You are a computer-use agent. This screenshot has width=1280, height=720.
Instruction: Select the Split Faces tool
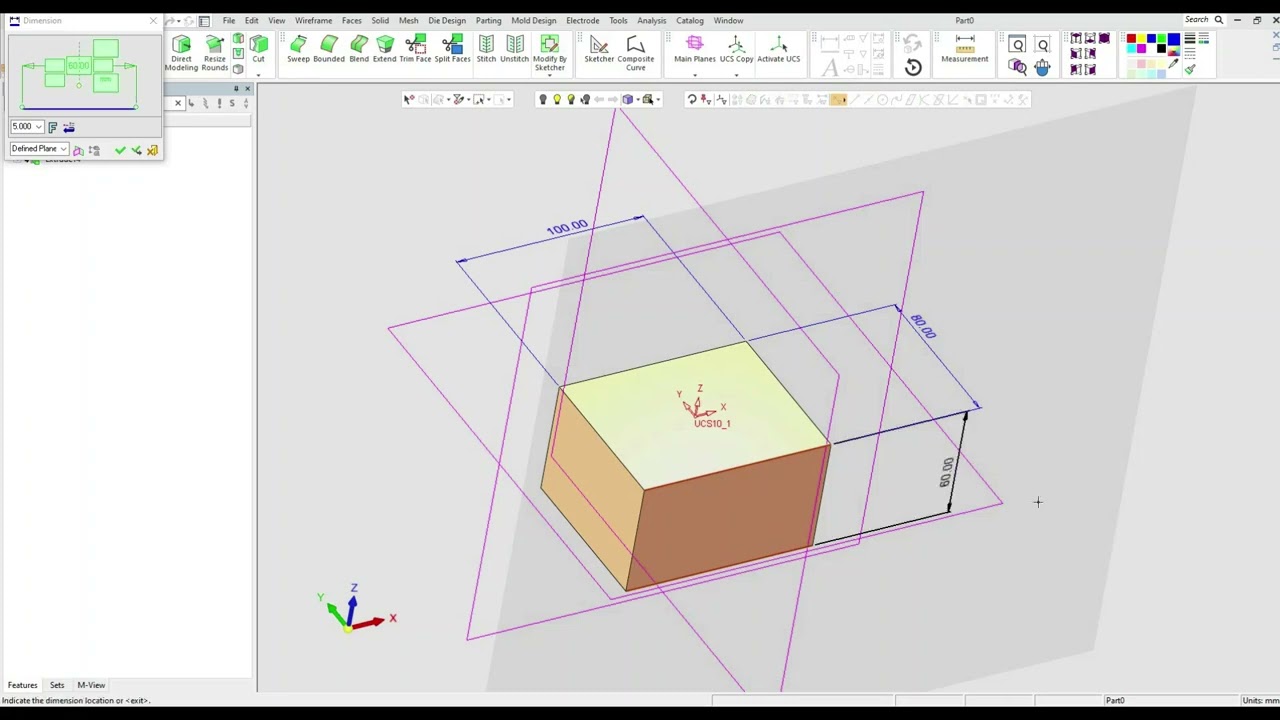pos(452,49)
